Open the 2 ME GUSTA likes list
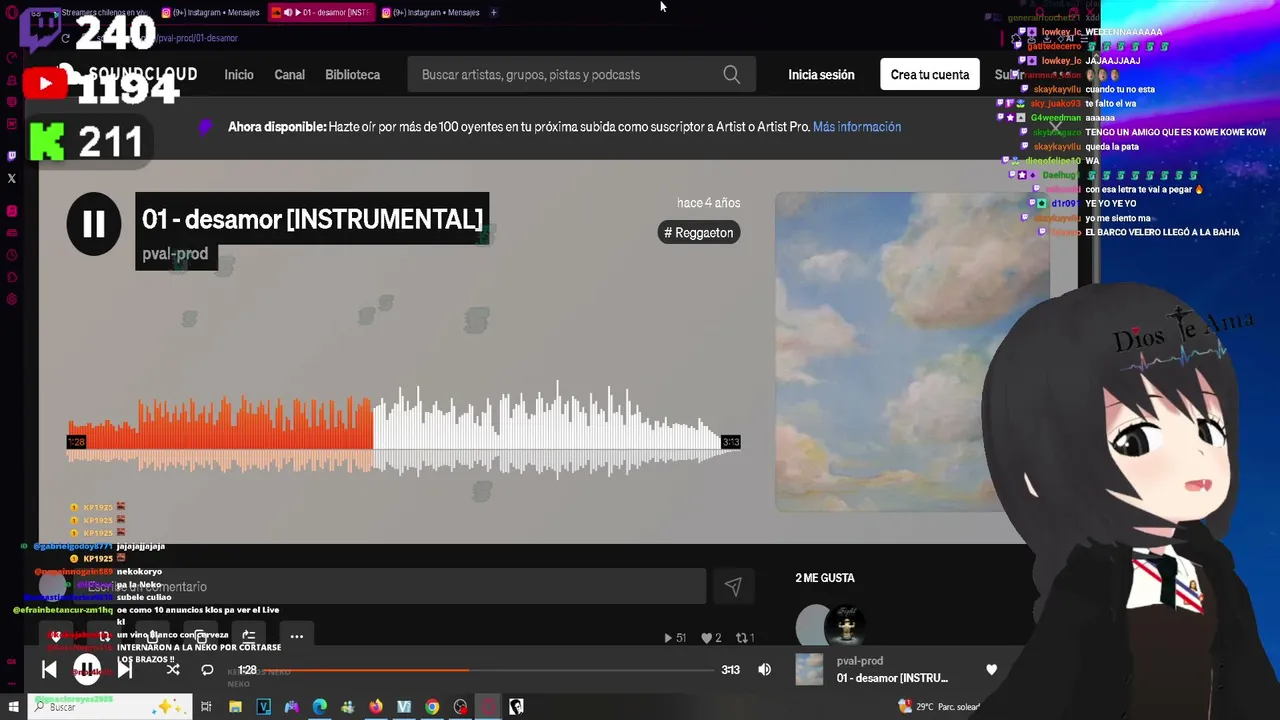The image size is (1280, 720). 825,578
